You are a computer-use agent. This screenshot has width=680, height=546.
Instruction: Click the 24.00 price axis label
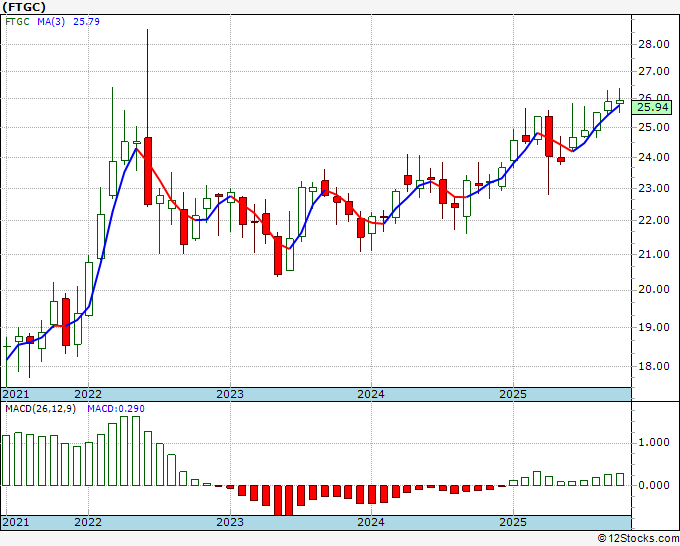pos(654,157)
